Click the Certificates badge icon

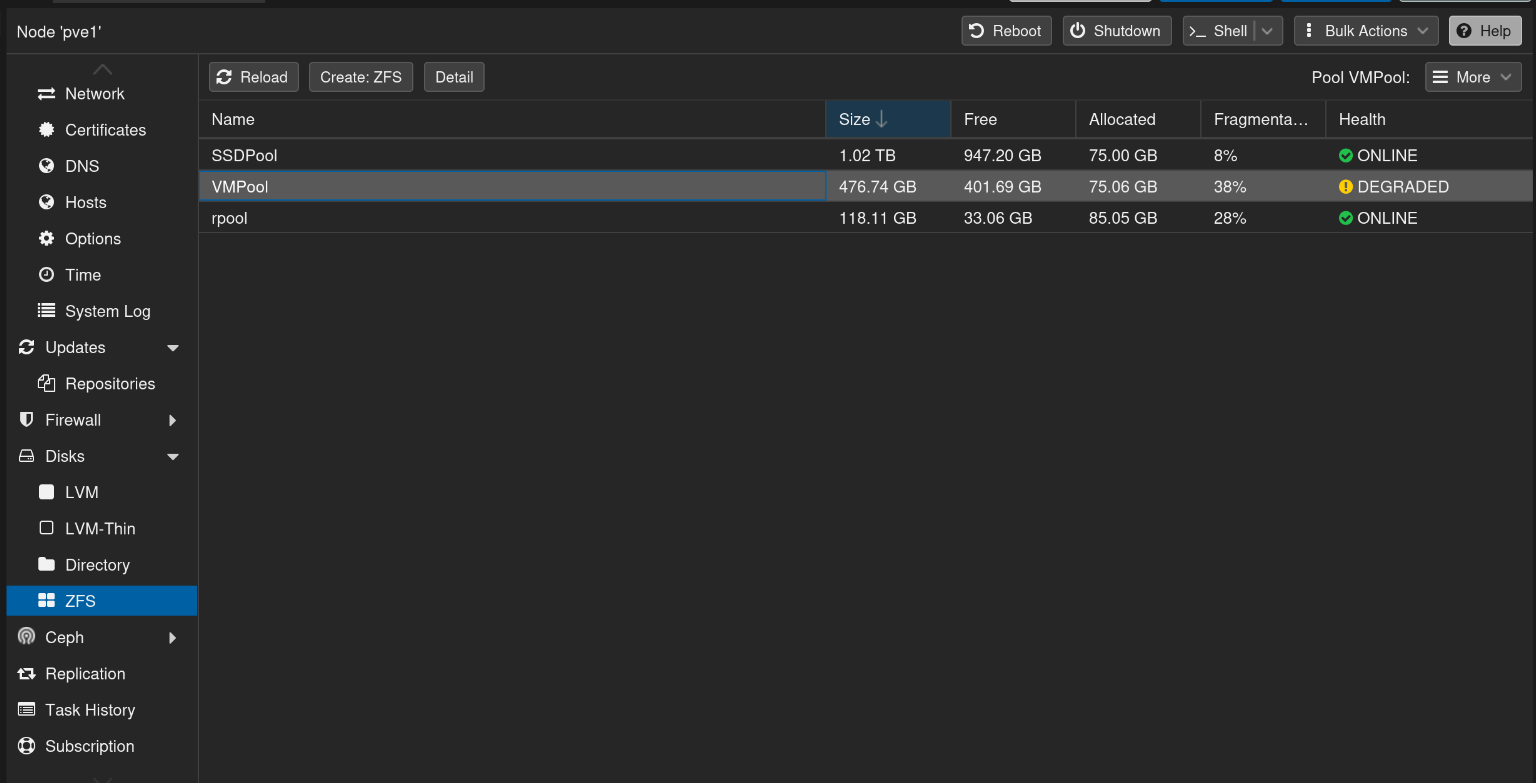pyautogui.click(x=46, y=130)
